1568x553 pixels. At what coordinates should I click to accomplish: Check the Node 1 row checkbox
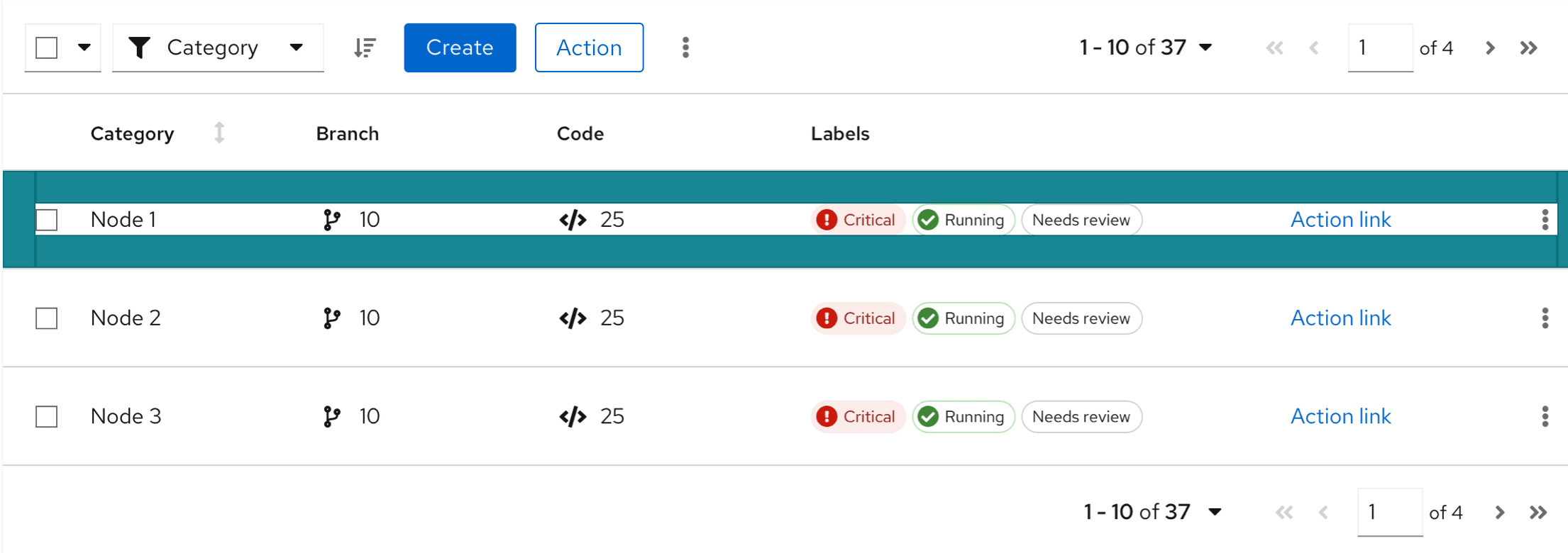click(x=47, y=220)
